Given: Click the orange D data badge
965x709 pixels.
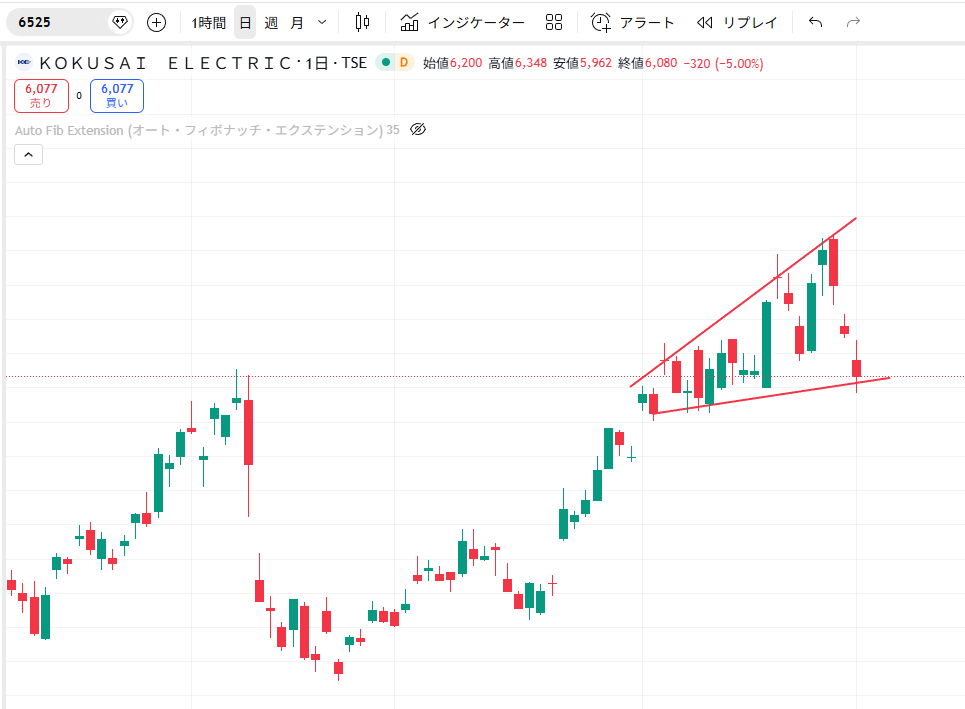Looking at the screenshot, I should pos(404,63).
